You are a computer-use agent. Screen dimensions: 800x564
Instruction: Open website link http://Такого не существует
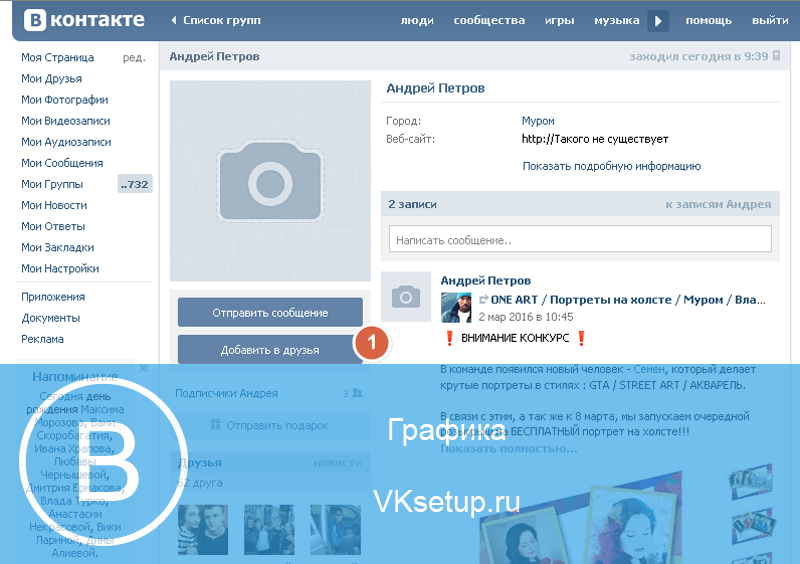click(x=595, y=139)
